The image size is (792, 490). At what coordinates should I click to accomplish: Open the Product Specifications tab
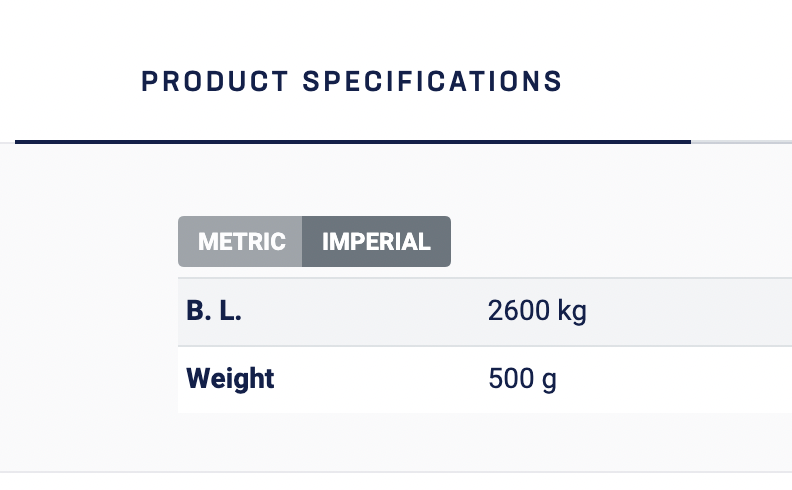coord(352,81)
